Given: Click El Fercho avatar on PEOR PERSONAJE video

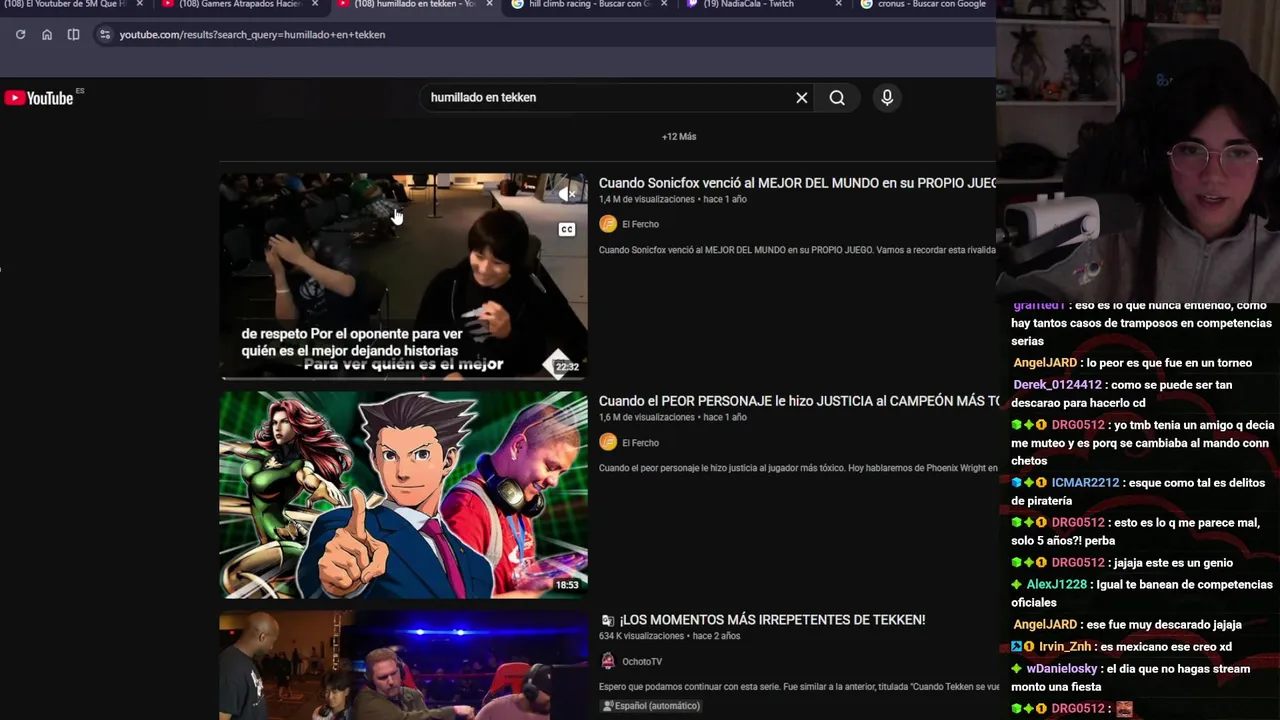Looking at the screenshot, I should [607, 442].
